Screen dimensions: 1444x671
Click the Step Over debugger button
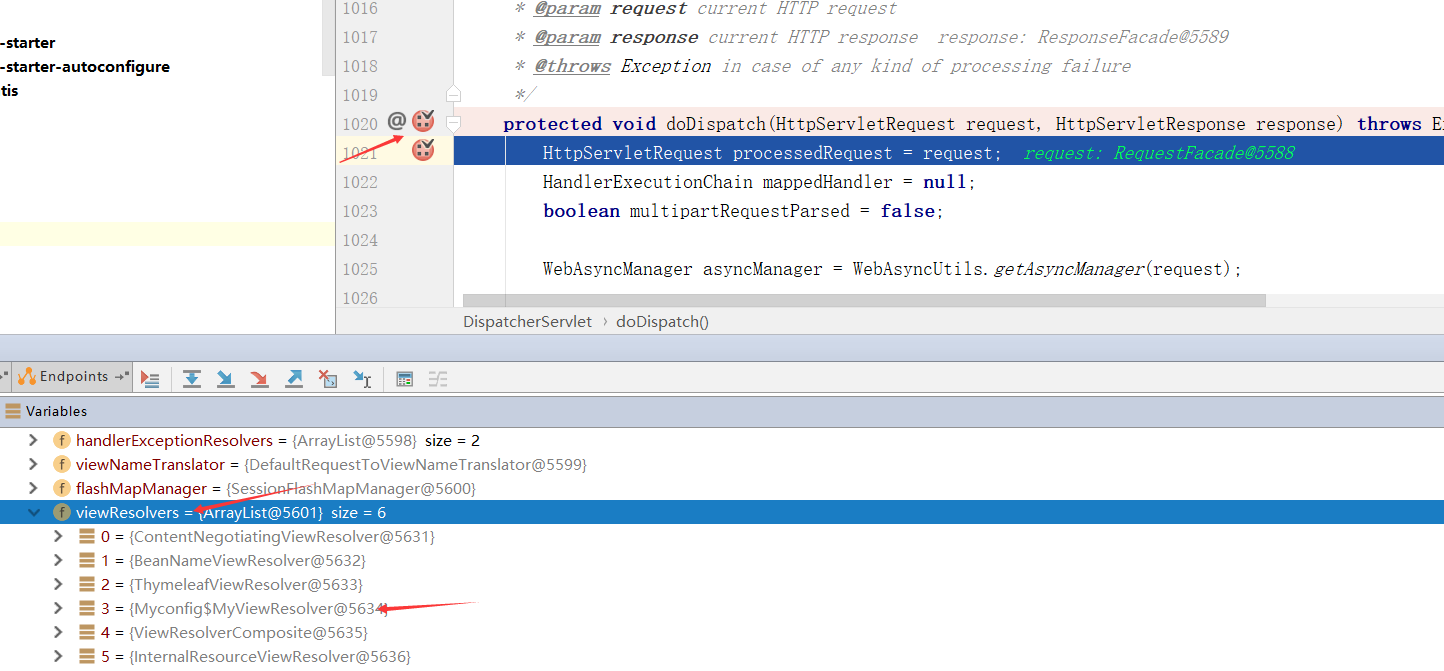(192, 378)
